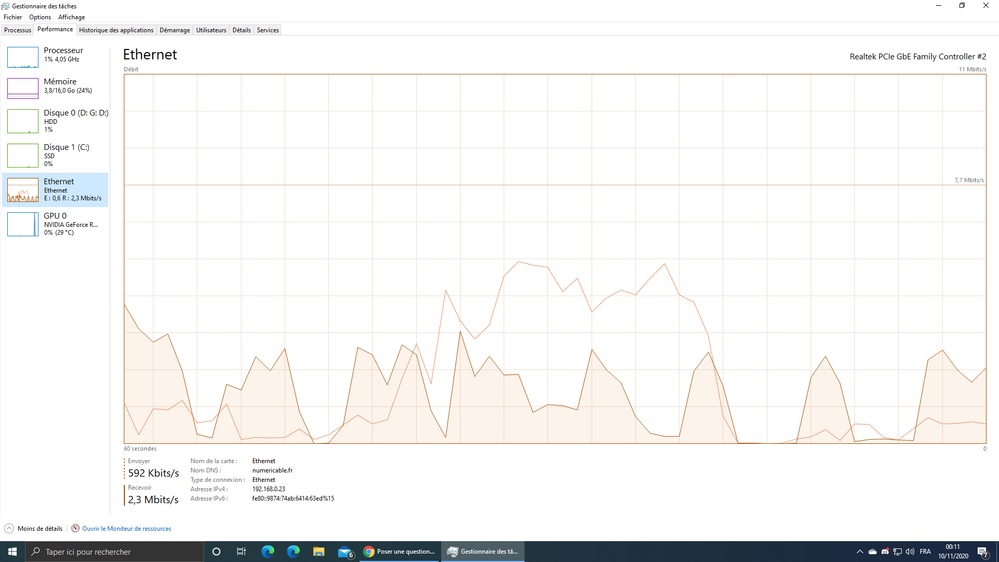999x562 pixels.
Task: Switch to the Processus tab
Action: [17, 30]
